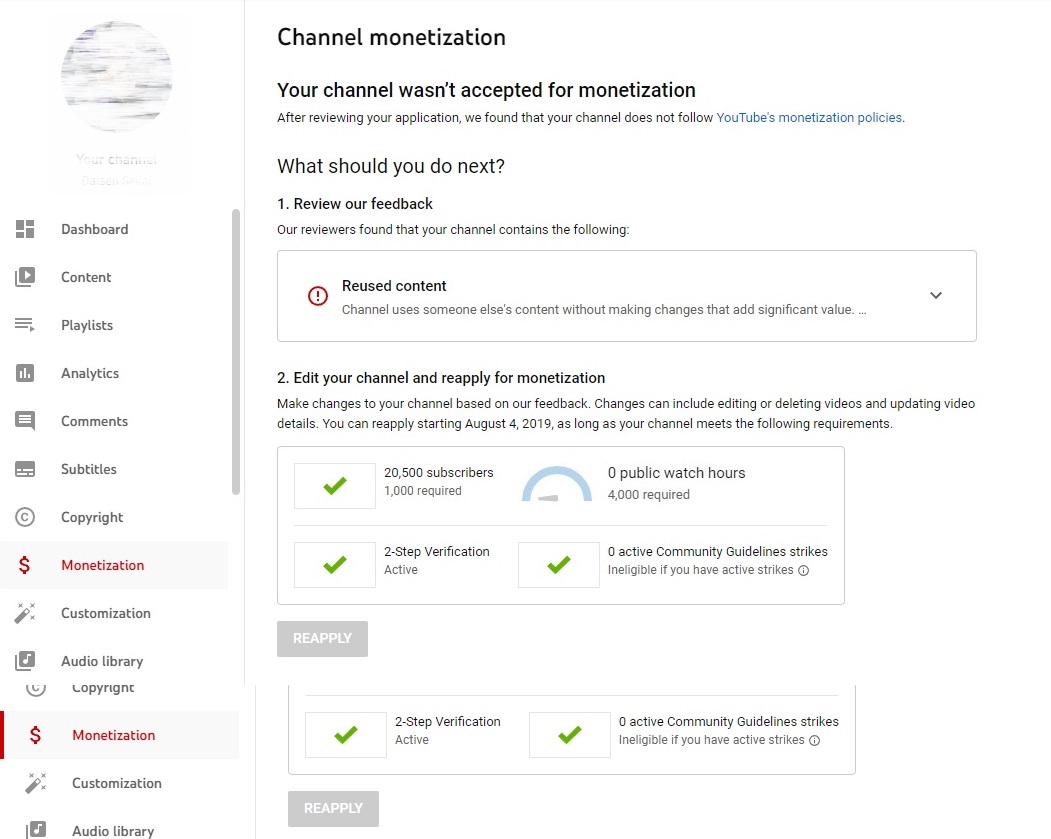Click the Dashboard grid icon
The height and width of the screenshot is (839, 1051).
point(25,229)
